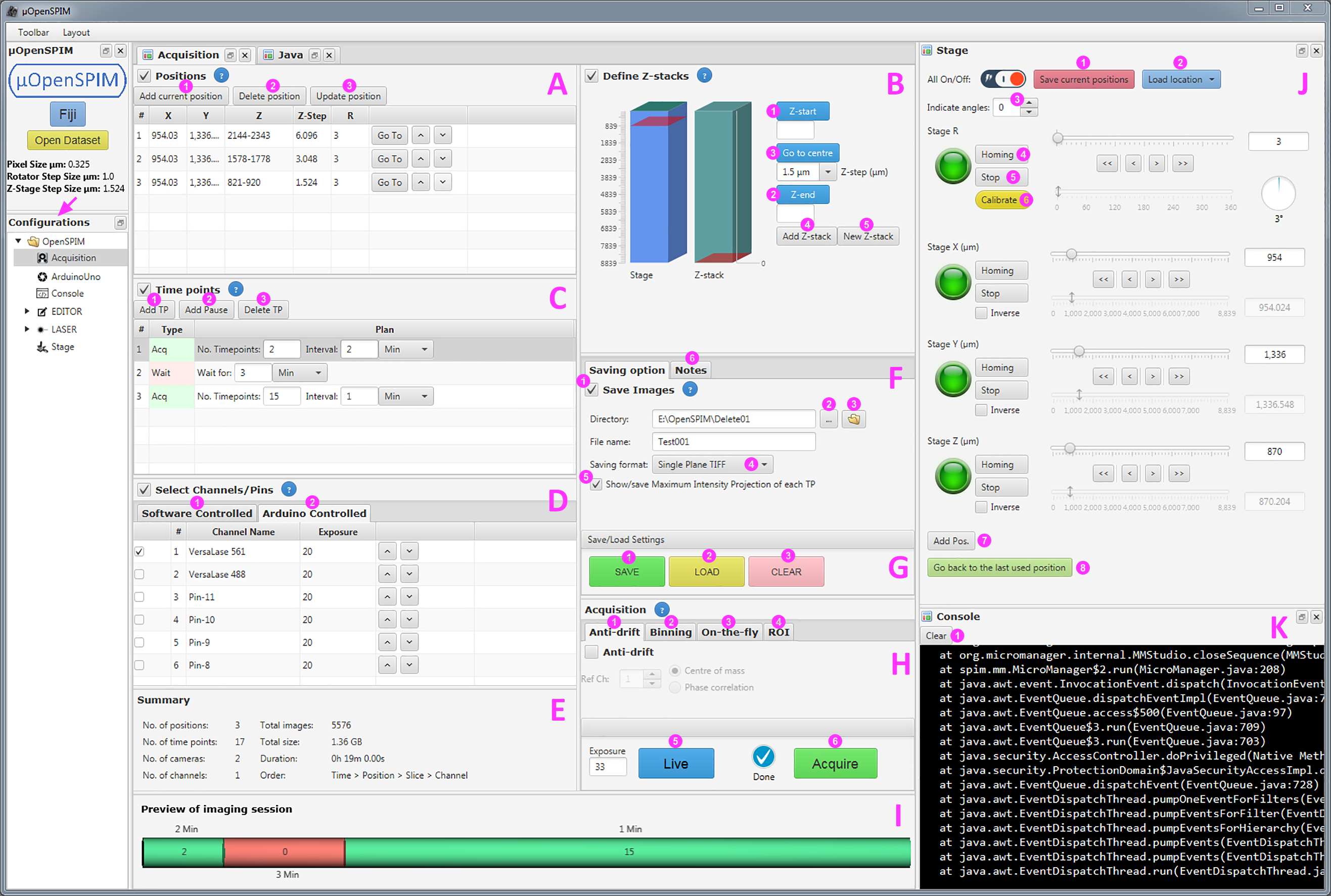Image resolution: width=1331 pixels, height=896 pixels.
Task: Click fast-forward arrows button for Stage X
Action: coord(1179,279)
